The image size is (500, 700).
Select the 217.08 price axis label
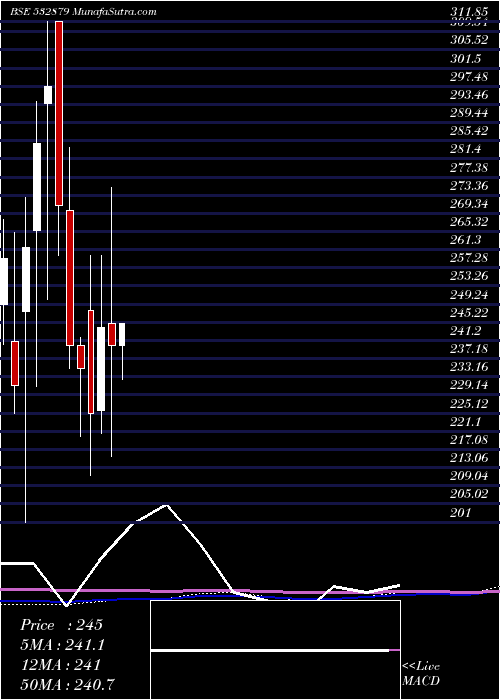pyautogui.click(x=468, y=441)
